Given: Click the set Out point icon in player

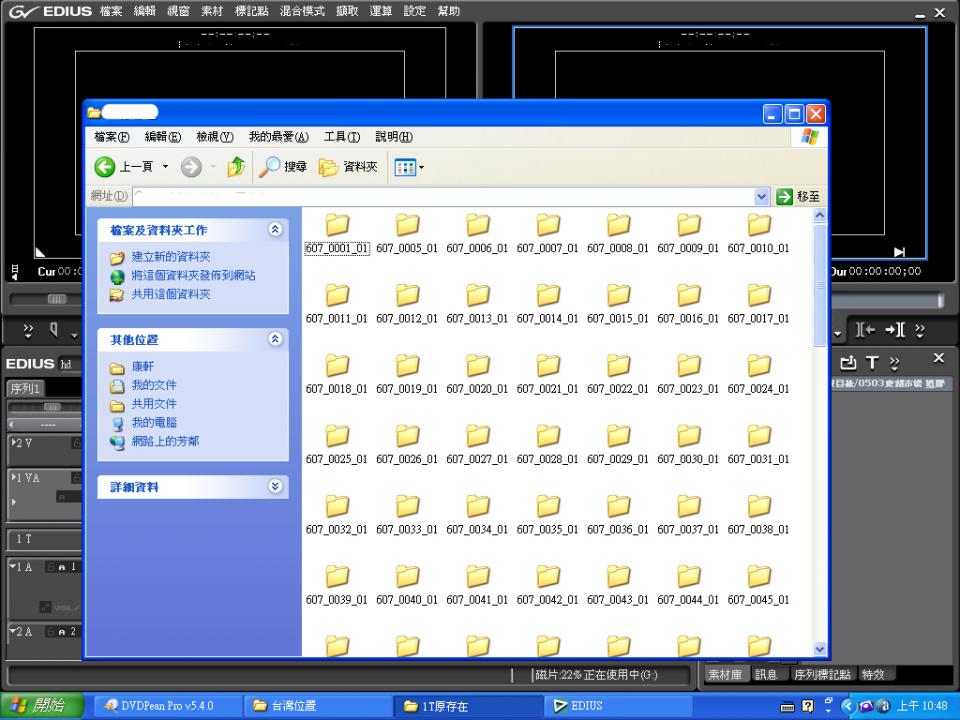Looking at the screenshot, I should (895, 331).
